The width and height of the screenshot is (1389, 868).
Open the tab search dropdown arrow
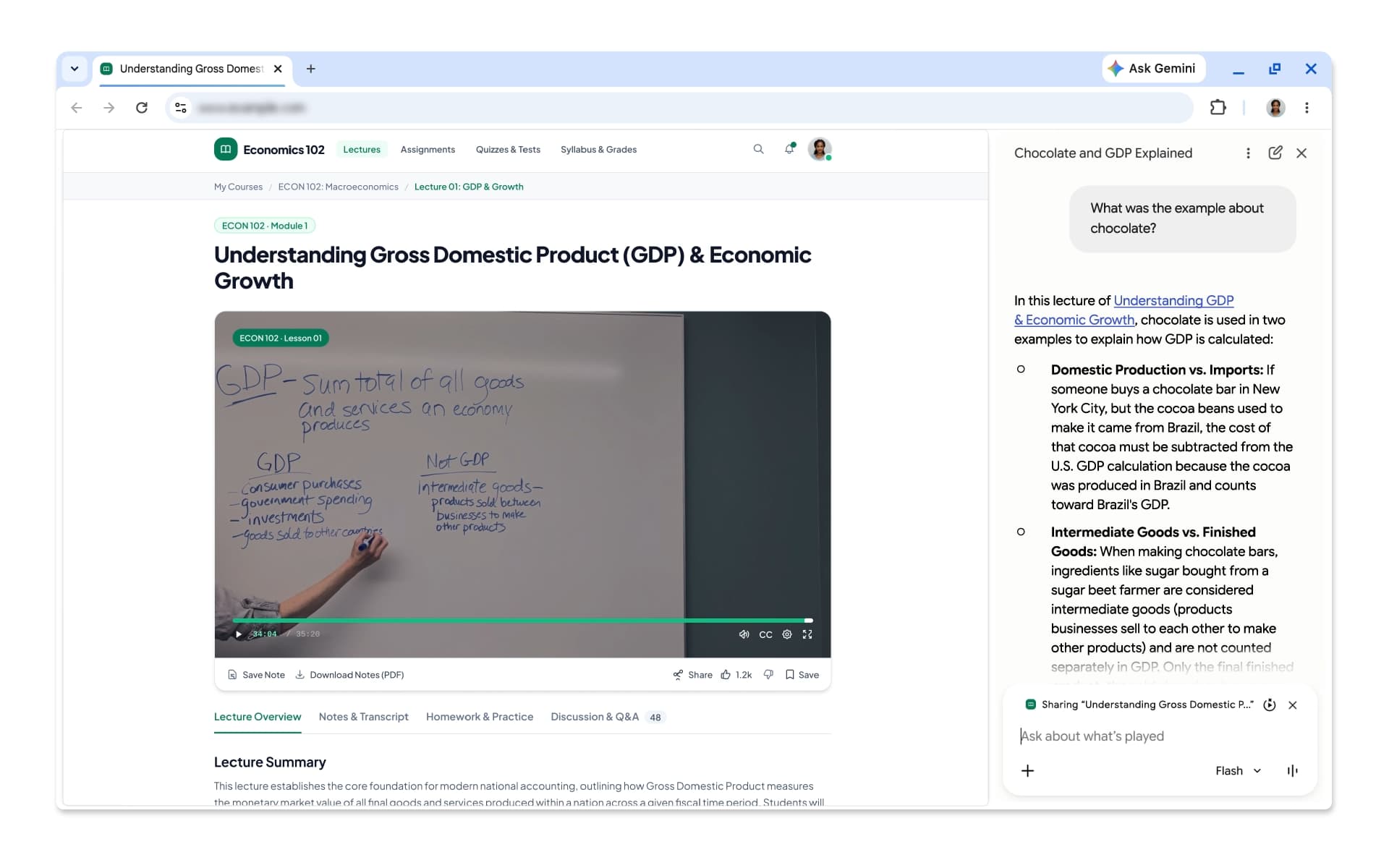(x=75, y=69)
